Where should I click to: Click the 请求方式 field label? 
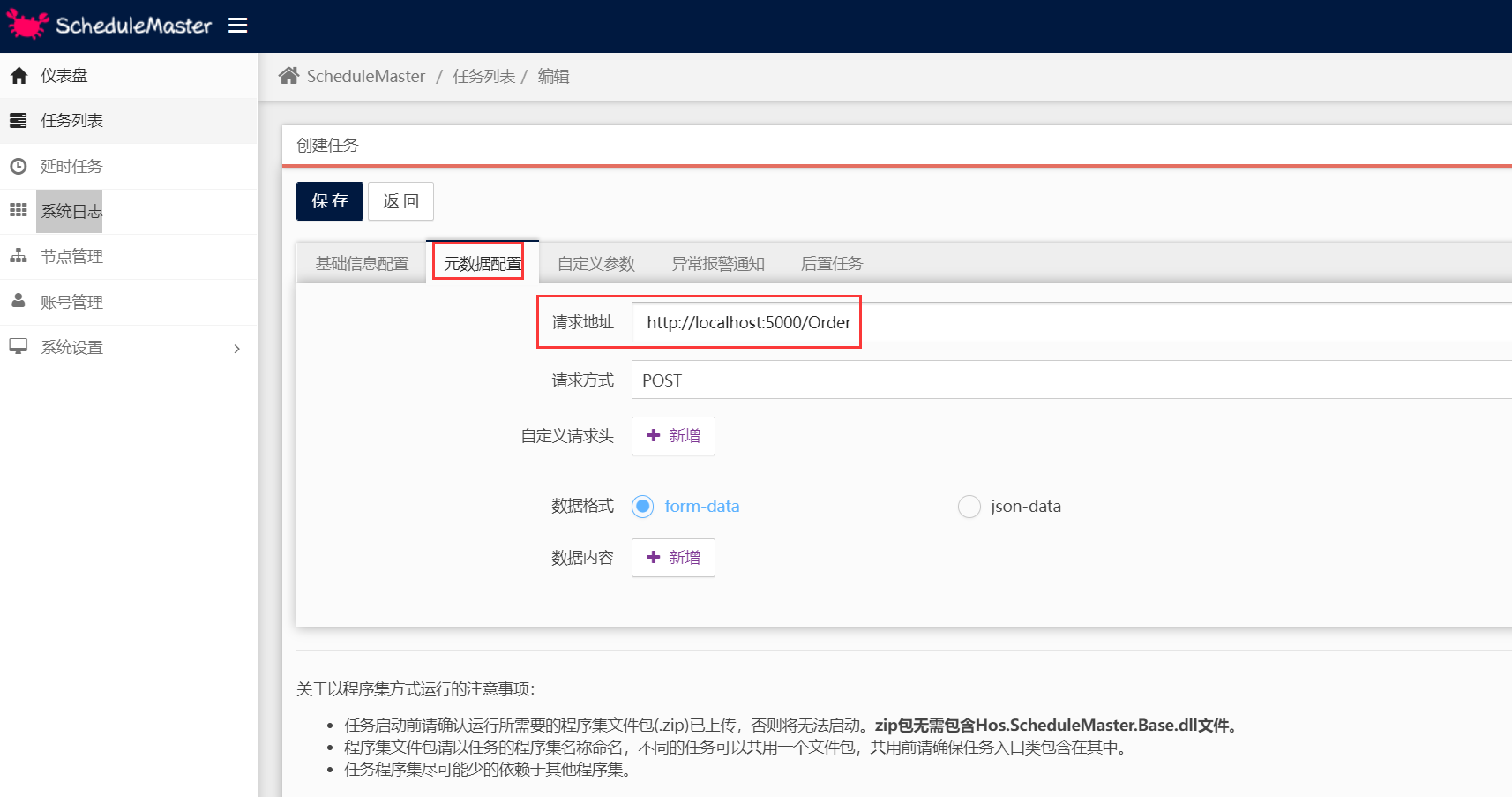pos(583,380)
